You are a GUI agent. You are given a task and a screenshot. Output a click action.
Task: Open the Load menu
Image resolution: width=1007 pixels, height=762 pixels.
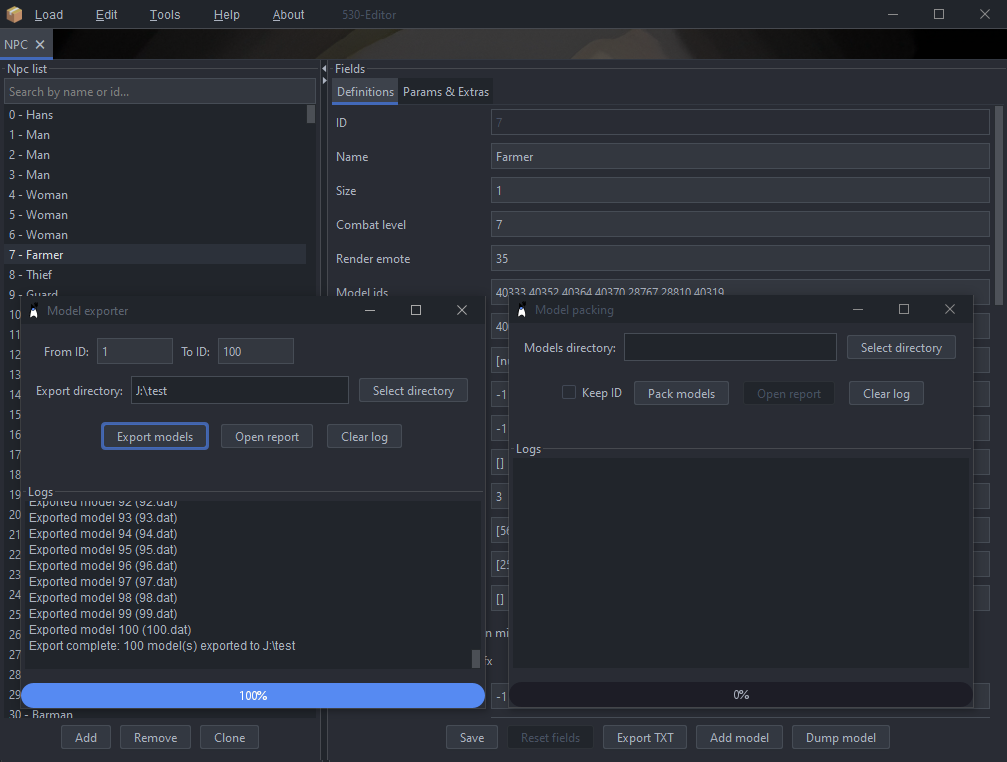click(x=48, y=15)
